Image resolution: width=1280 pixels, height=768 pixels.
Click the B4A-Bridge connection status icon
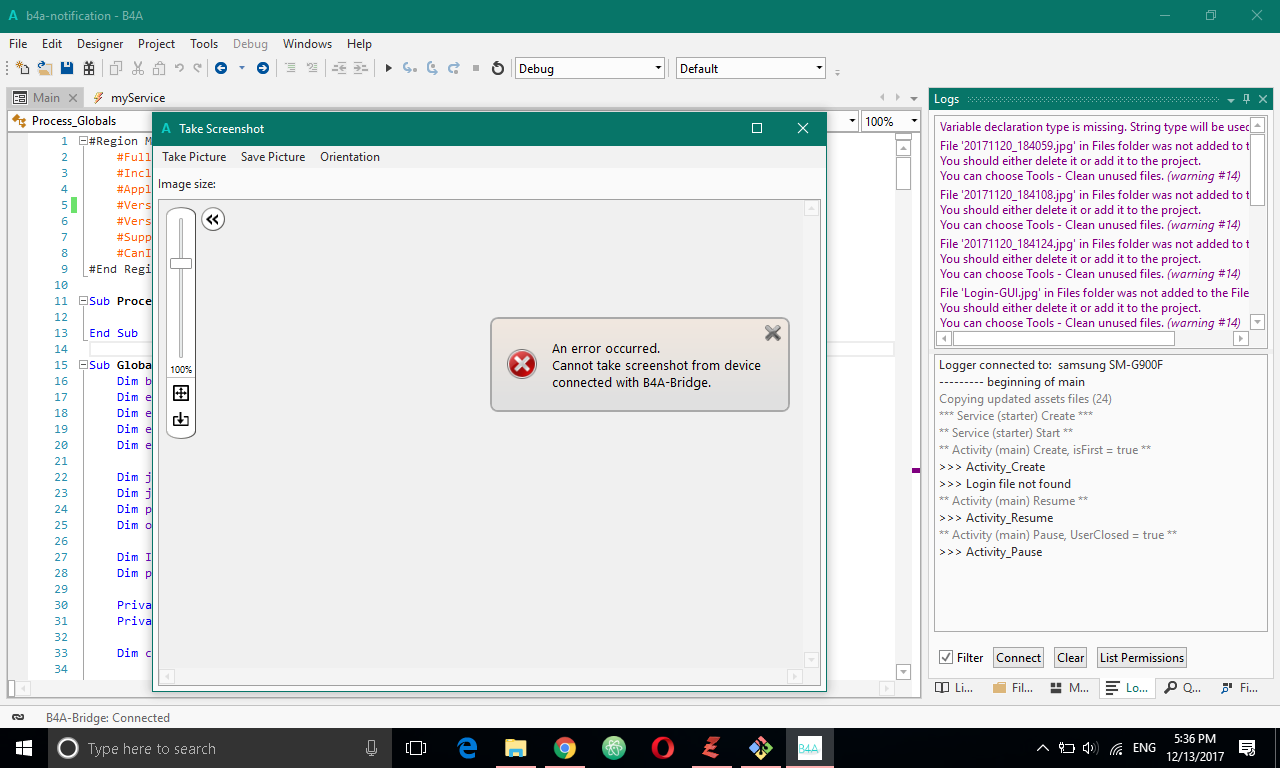coord(18,717)
